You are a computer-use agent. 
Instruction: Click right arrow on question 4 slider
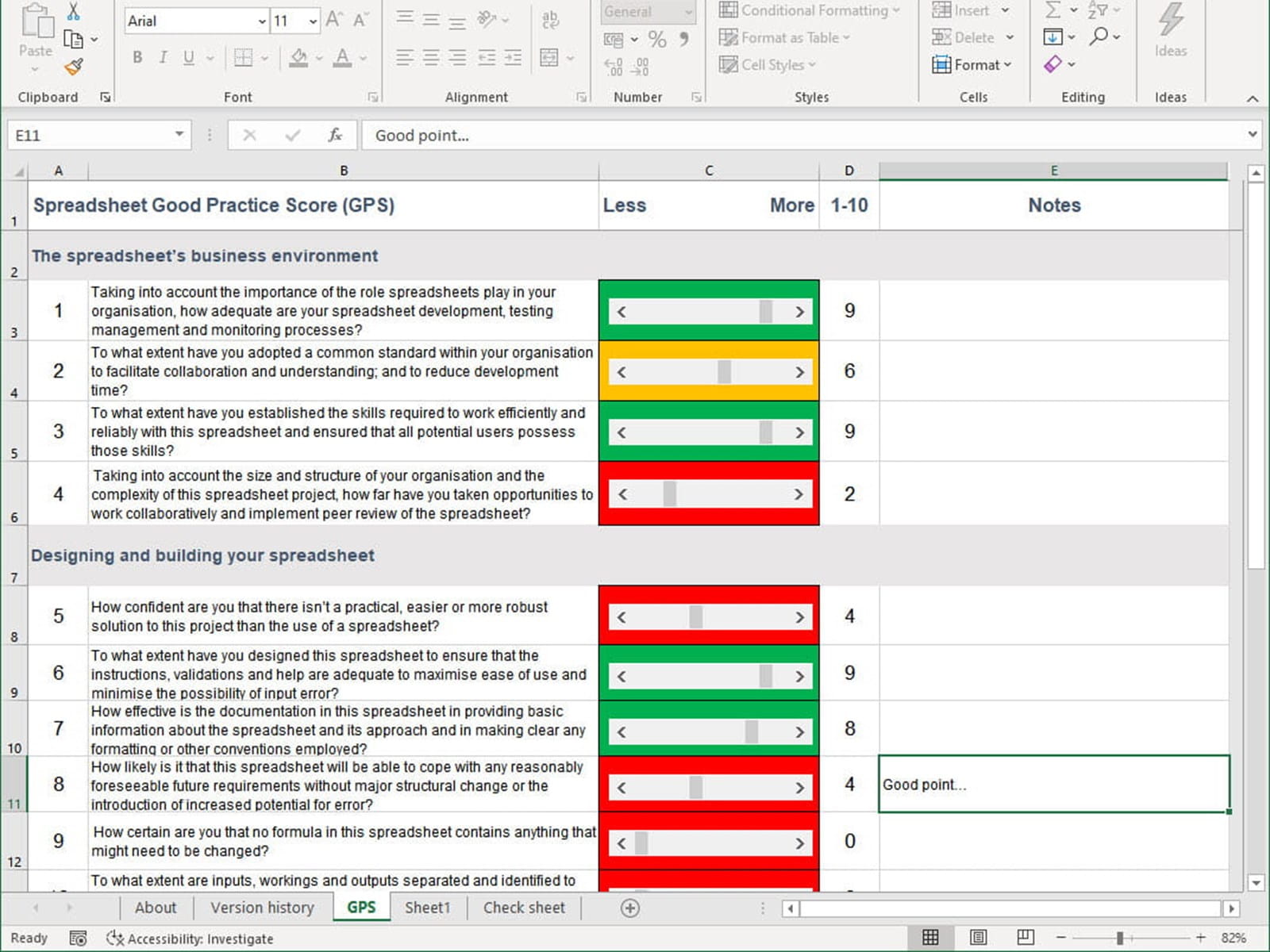799,494
